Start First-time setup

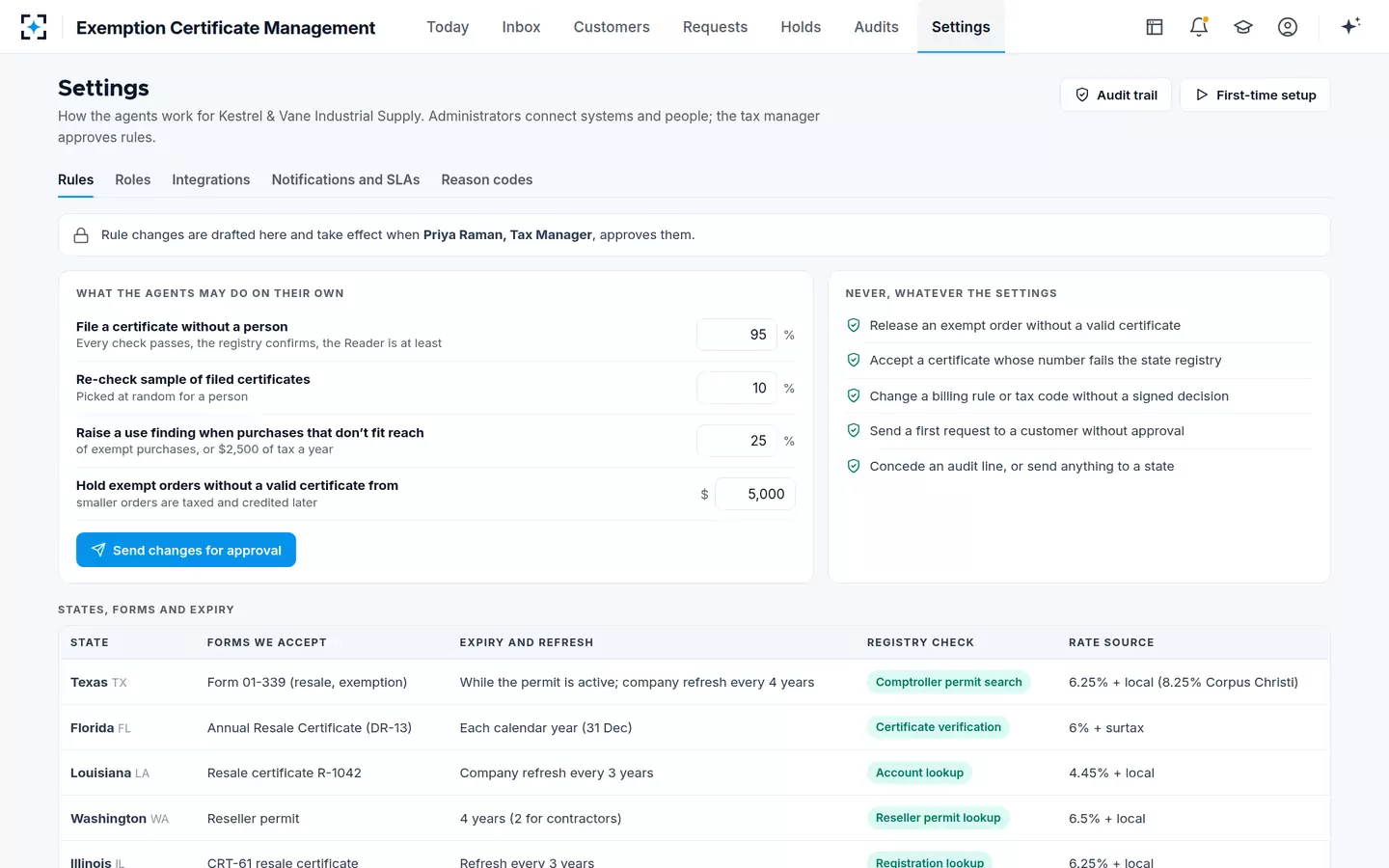coord(1255,95)
